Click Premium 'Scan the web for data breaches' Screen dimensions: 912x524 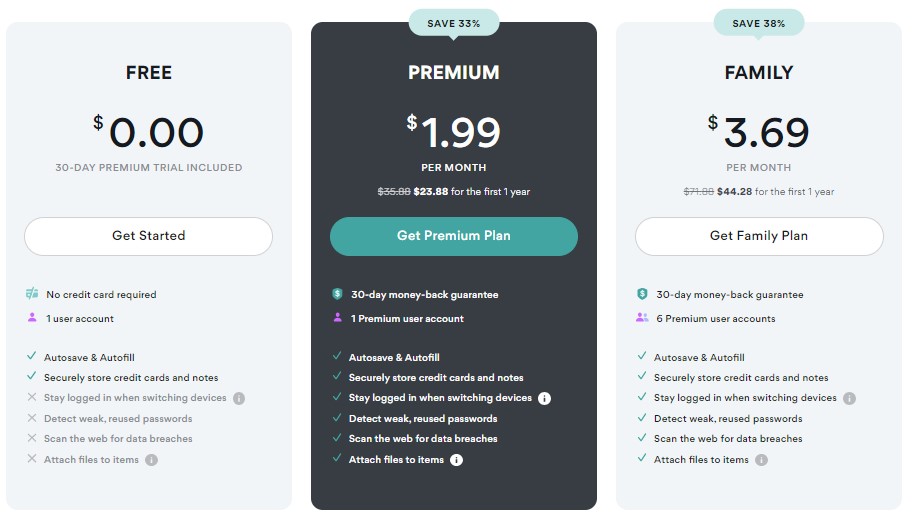[x=423, y=439]
